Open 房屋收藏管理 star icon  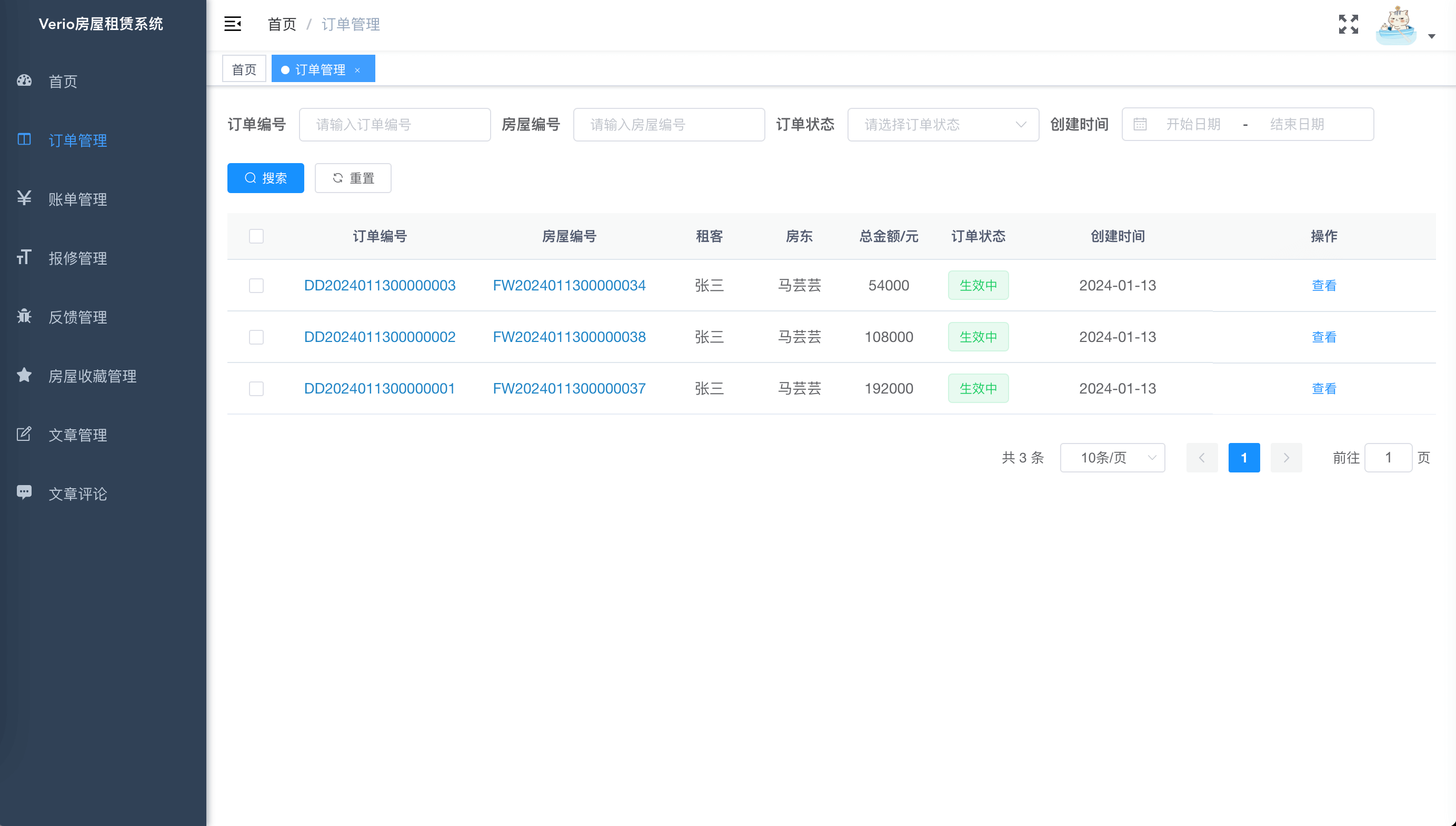click(x=24, y=375)
